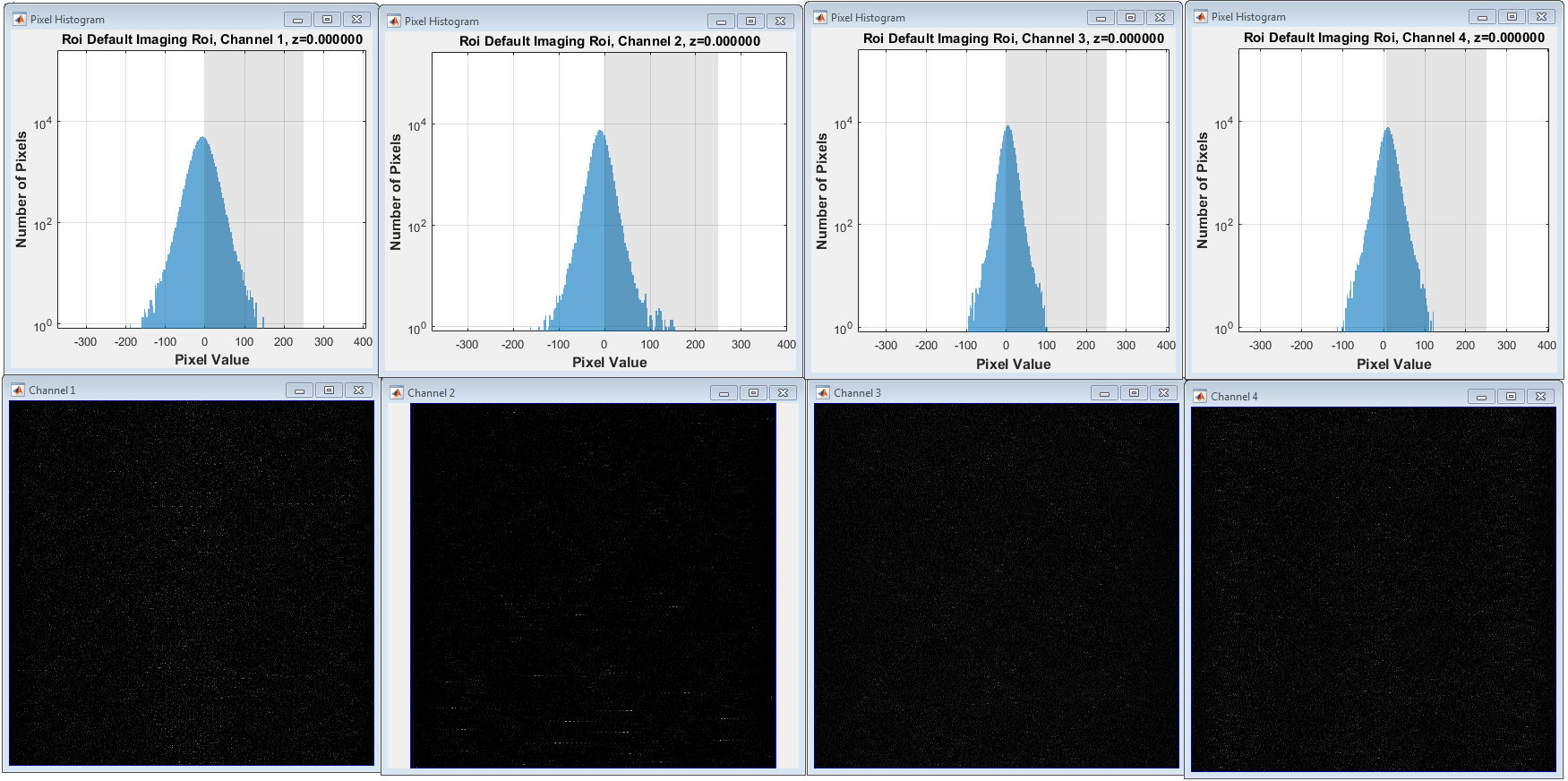The image size is (1568, 781).
Task: Close the Channel 1 image window
Action: tap(358, 390)
